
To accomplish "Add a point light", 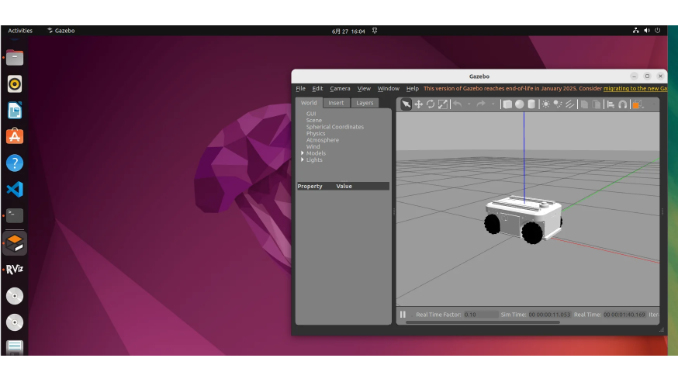I will coord(546,104).
